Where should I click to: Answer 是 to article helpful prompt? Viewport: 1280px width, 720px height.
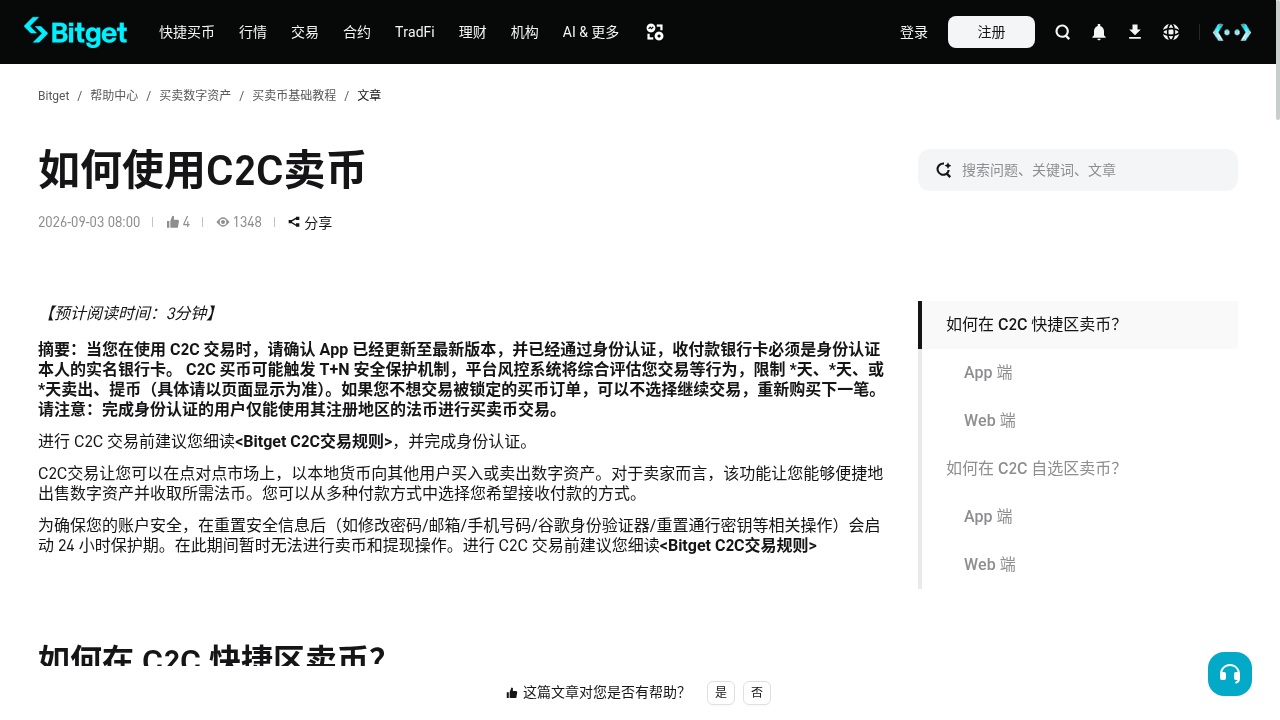721,692
